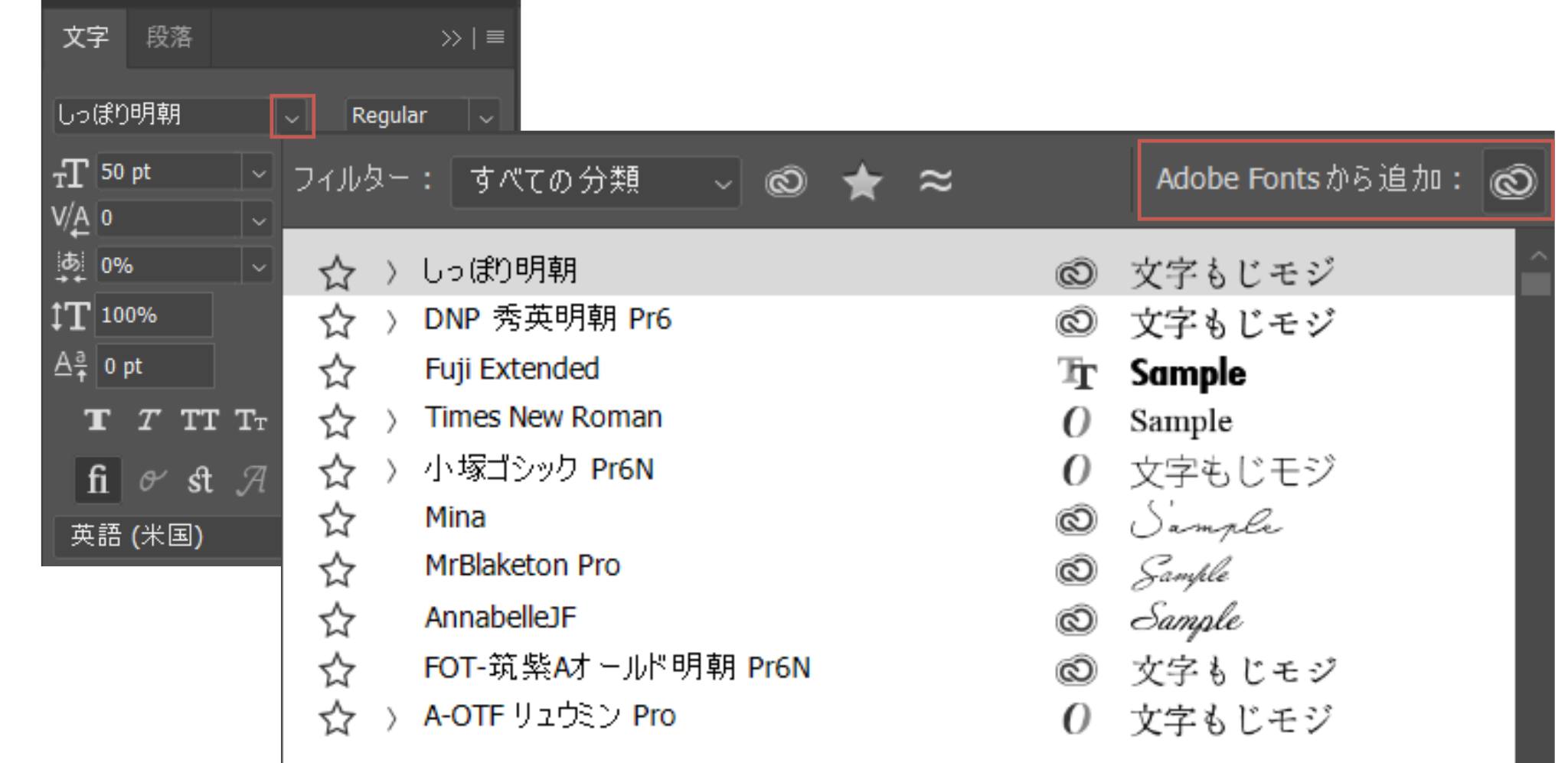Click the Adobe Fonts add cloud icon
The width and height of the screenshot is (1568, 763).
(1512, 181)
